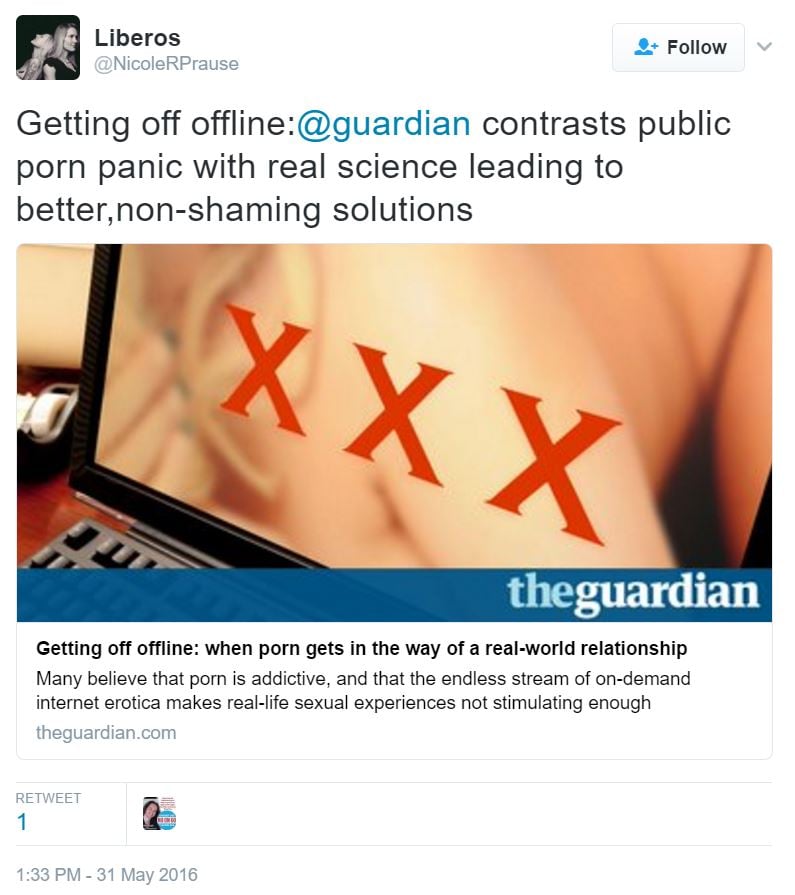
Task: Open the XXX article preview image
Action: coord(394,433)
